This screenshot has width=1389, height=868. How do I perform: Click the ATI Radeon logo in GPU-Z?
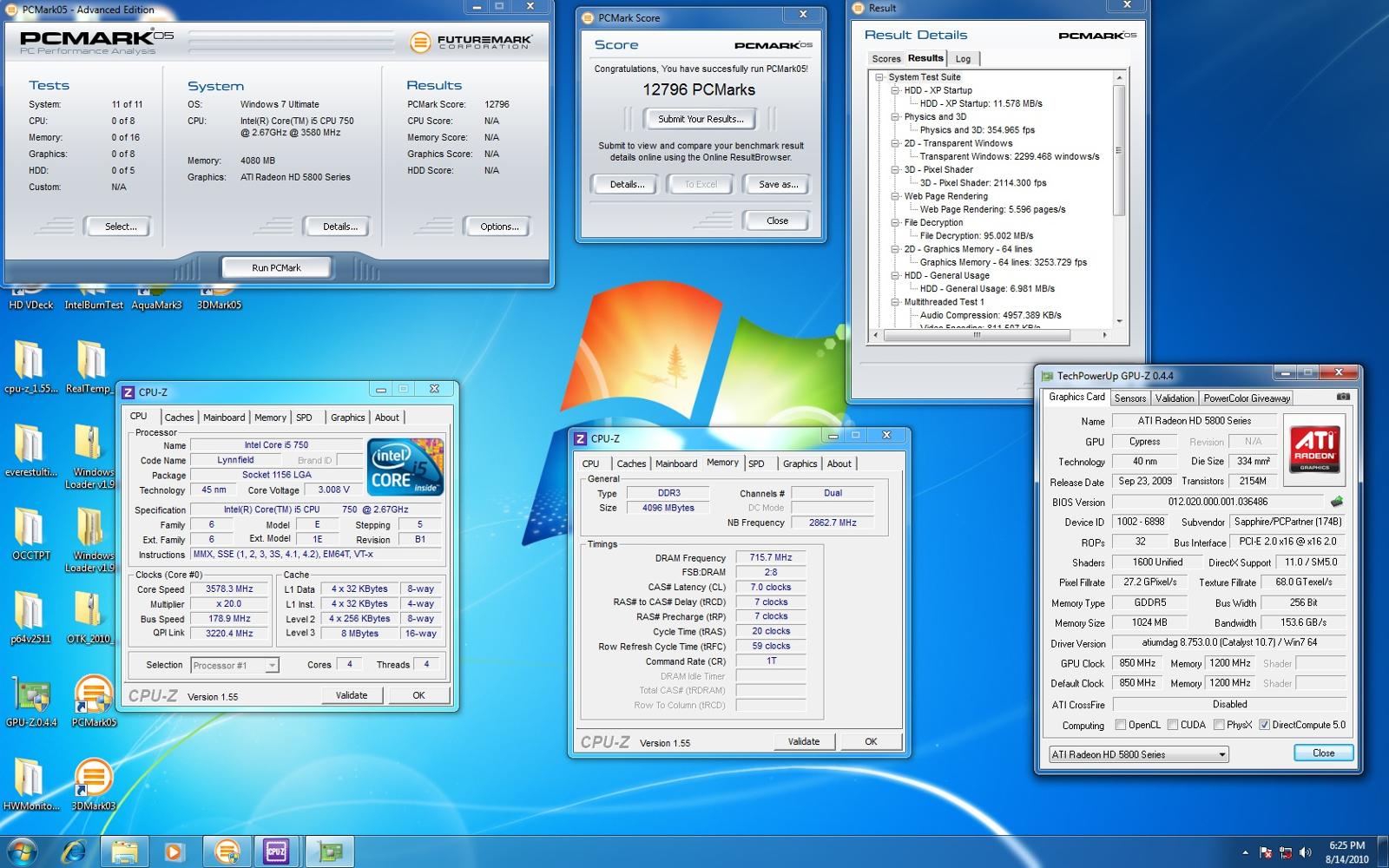(1314, 450)
